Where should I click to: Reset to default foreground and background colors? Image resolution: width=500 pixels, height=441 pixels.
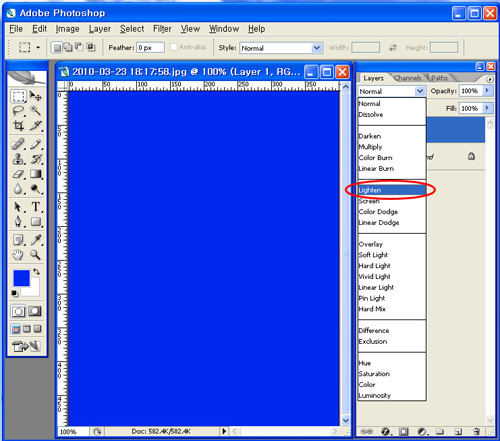15,294
